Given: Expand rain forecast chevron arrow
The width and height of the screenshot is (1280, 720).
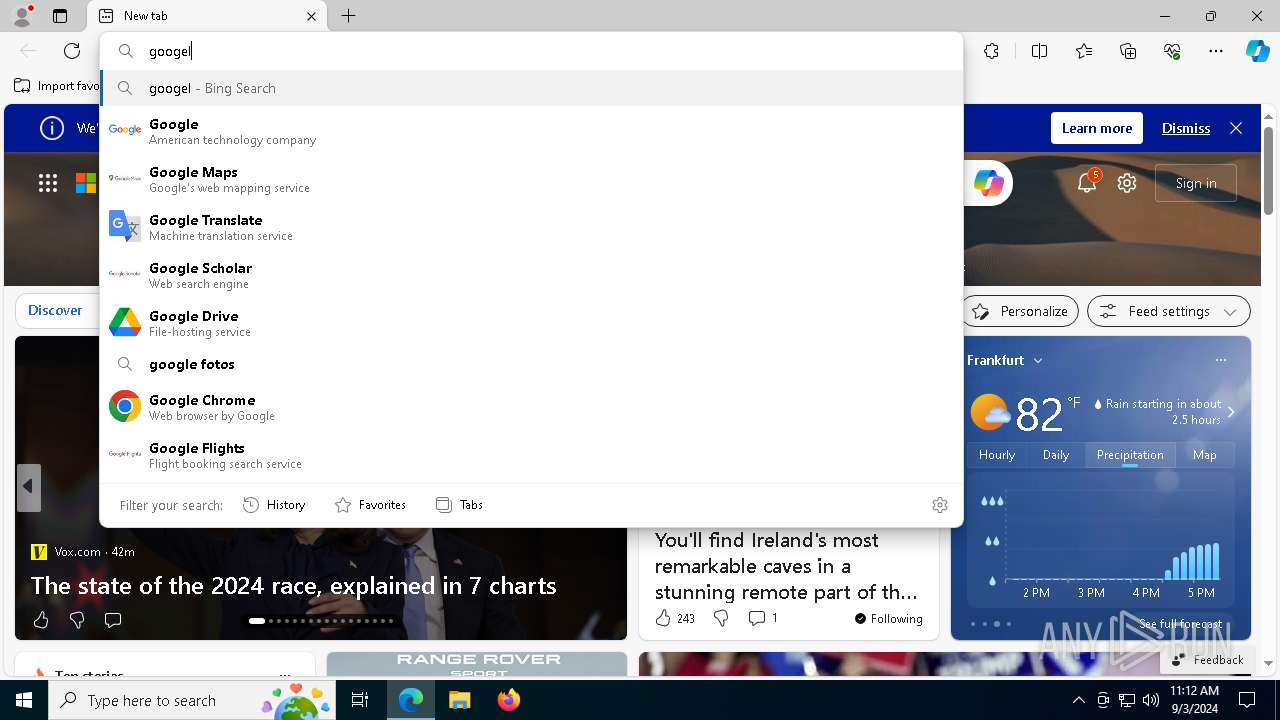Looking at the screenshot, I should [x=1231, y=412].
